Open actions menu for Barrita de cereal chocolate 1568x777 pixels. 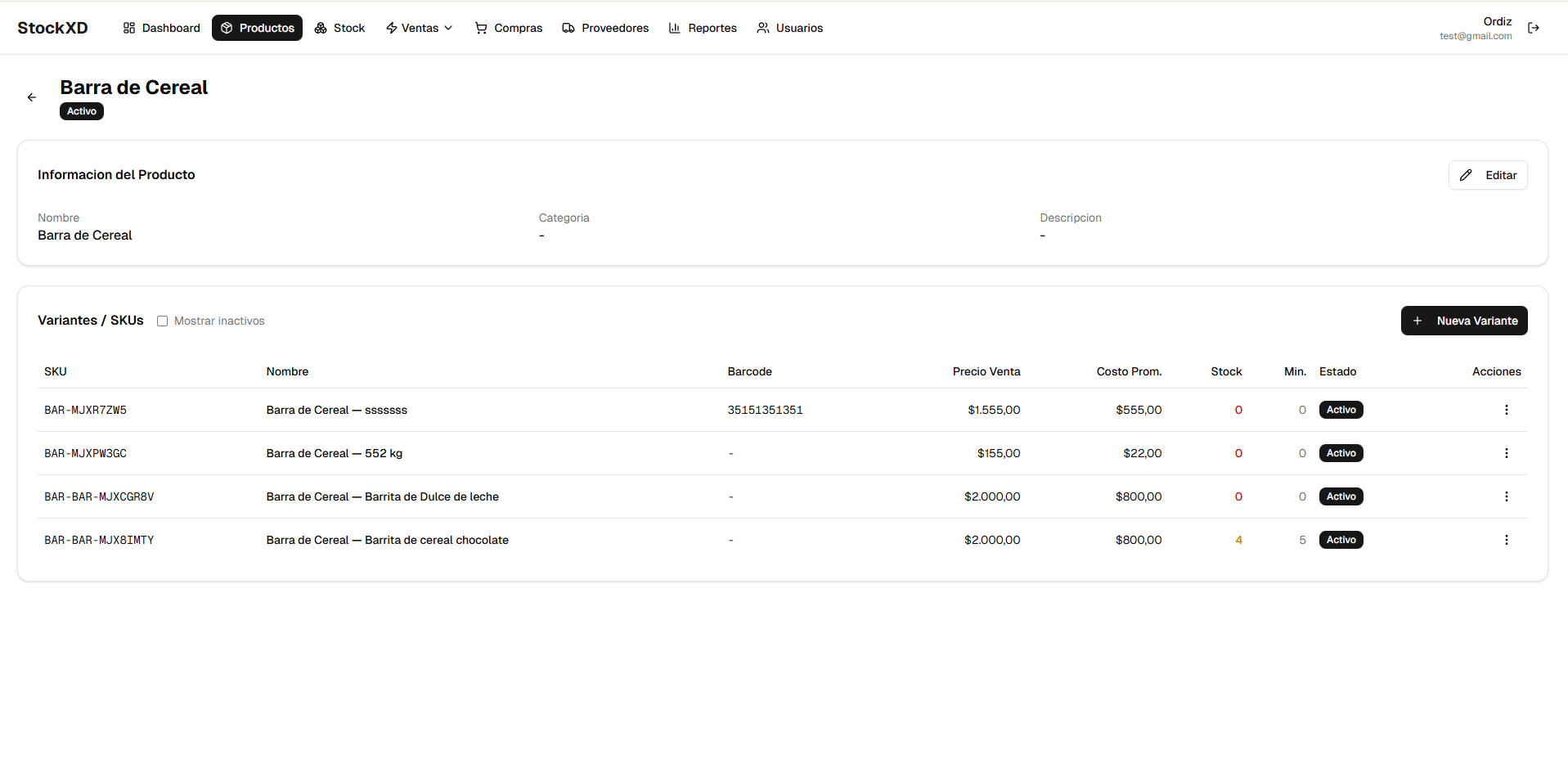point(1506,540)
